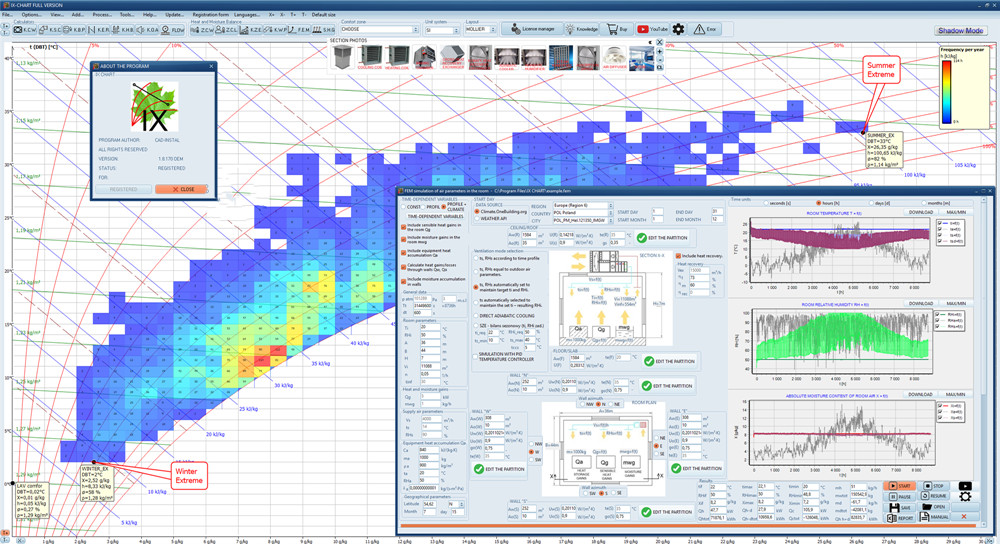
Task: Open the K.S.C calculator tool
Action: pyautogui.click(x=50, y=30)
